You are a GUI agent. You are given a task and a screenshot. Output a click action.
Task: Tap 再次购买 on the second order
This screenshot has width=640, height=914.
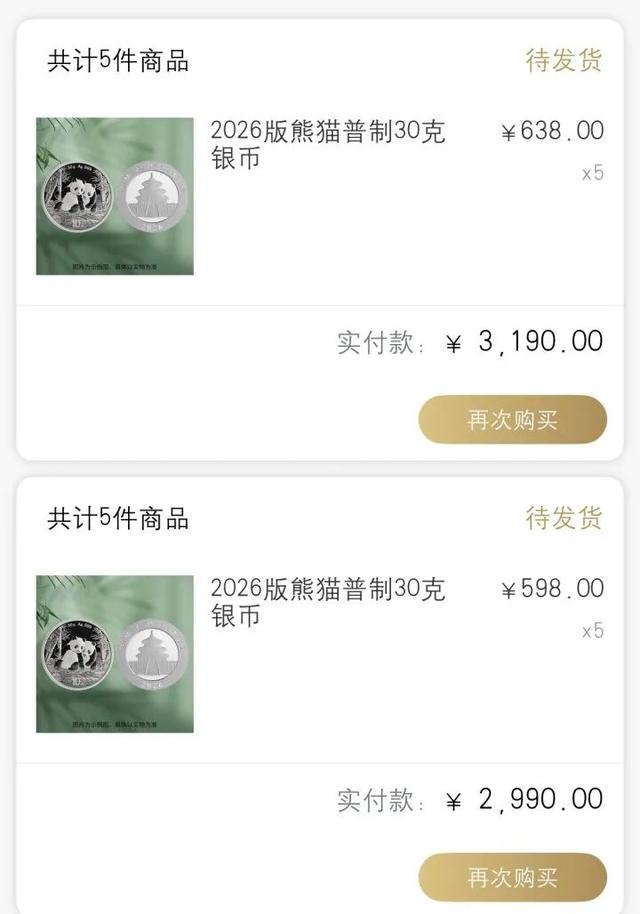click(x=512, y=874)
